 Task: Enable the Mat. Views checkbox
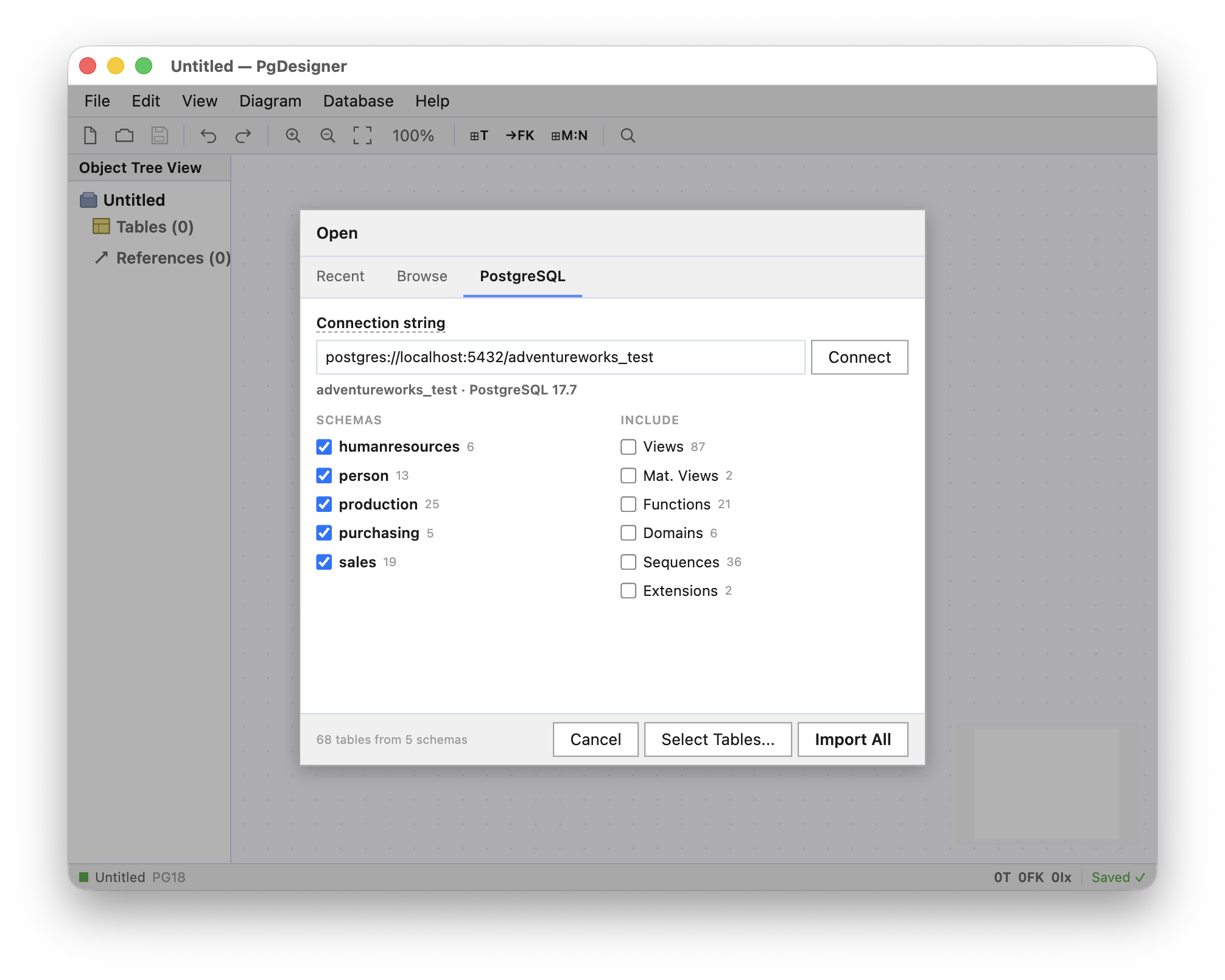click(x=628, y=475)
